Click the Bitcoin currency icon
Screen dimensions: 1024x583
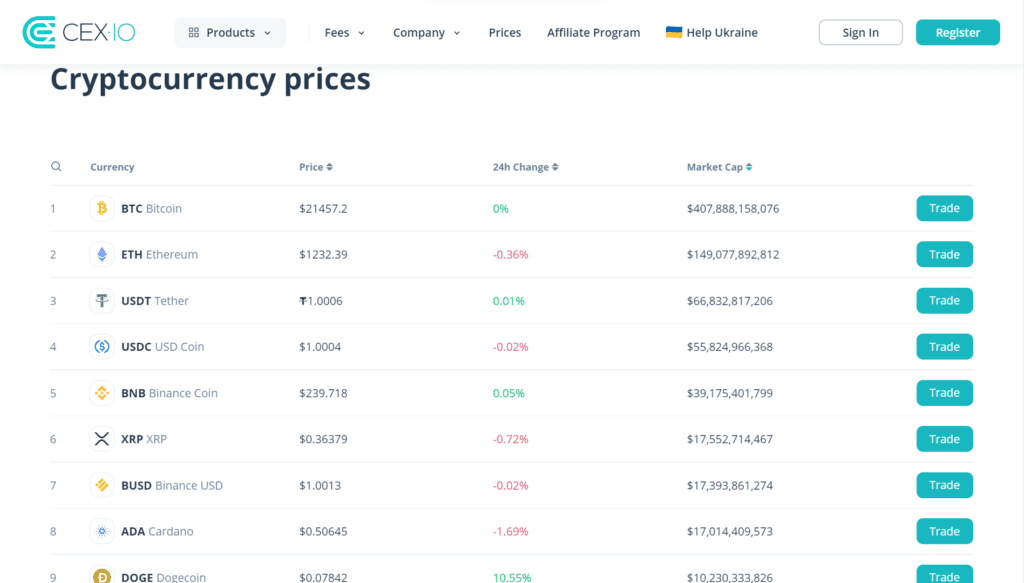pos(101,208)
